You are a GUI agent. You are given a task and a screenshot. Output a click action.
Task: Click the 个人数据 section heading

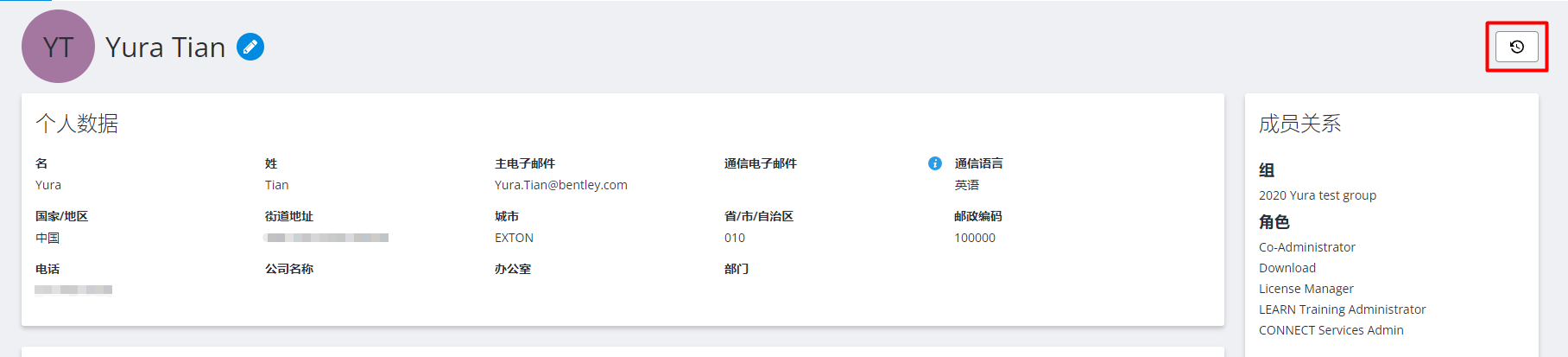(77, 124)
